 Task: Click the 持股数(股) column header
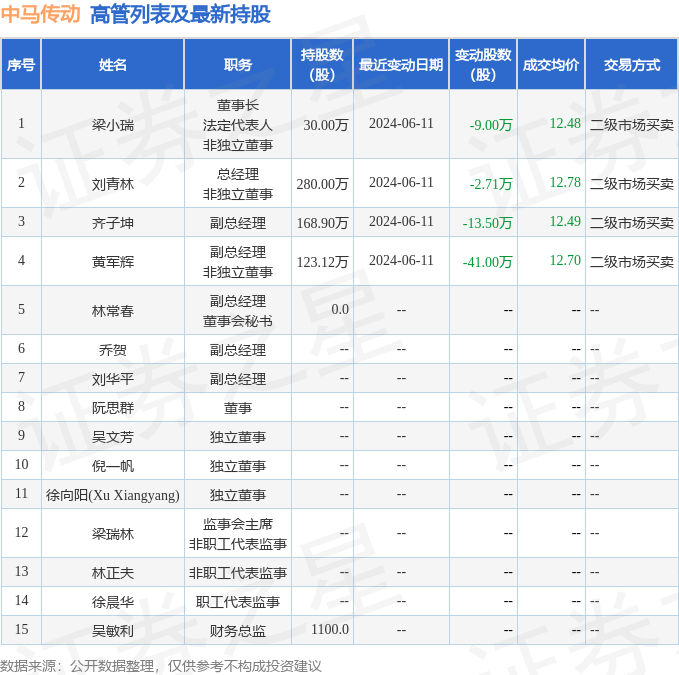(x=322, y=65)
